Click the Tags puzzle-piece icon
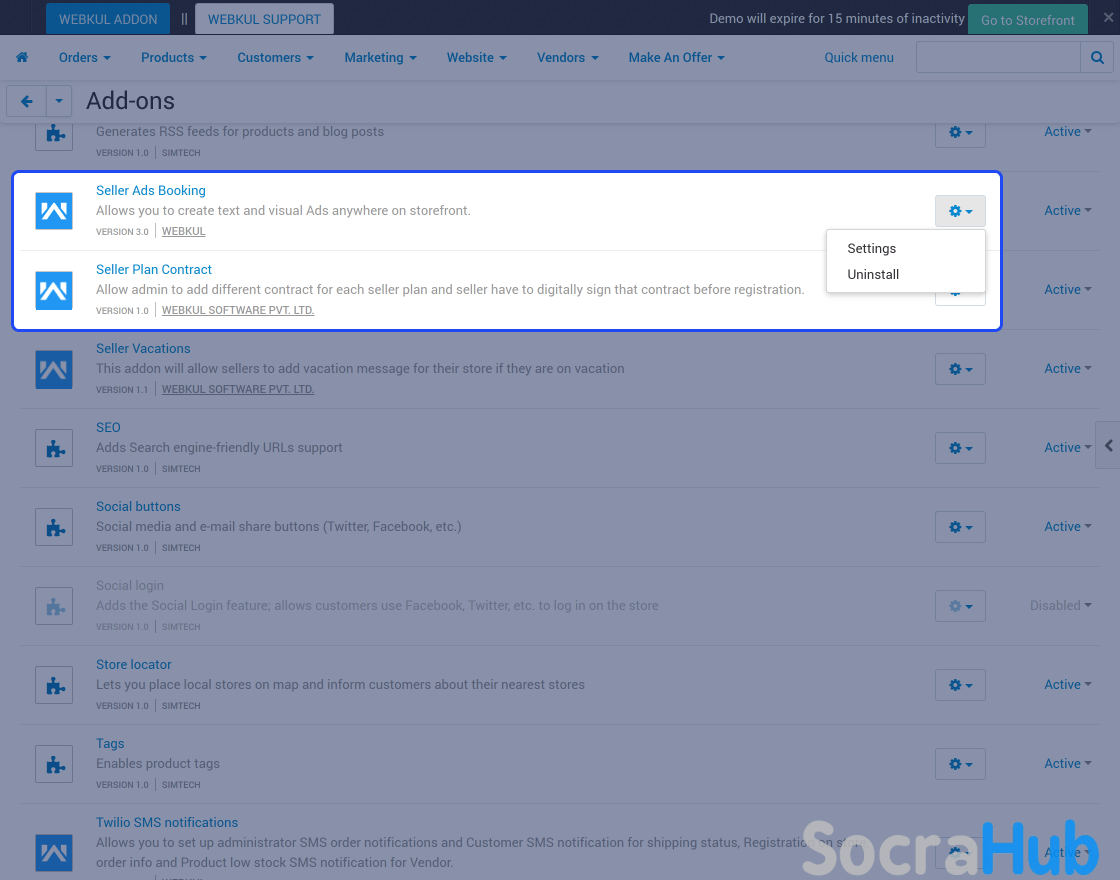Screen dimensions: 1120x880 click(54, 764)
